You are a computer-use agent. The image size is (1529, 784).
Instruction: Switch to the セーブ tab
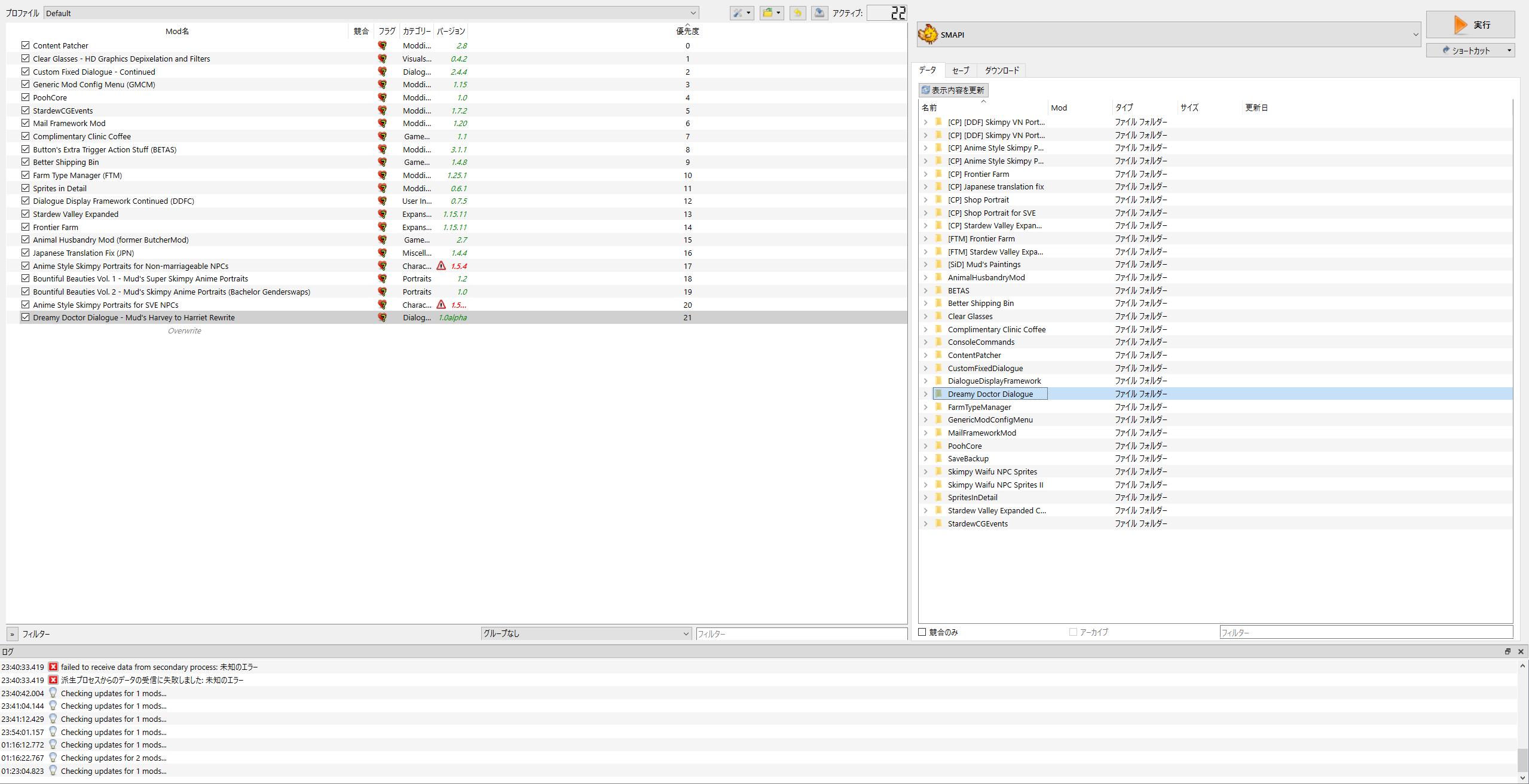click(x=960, y=71)
